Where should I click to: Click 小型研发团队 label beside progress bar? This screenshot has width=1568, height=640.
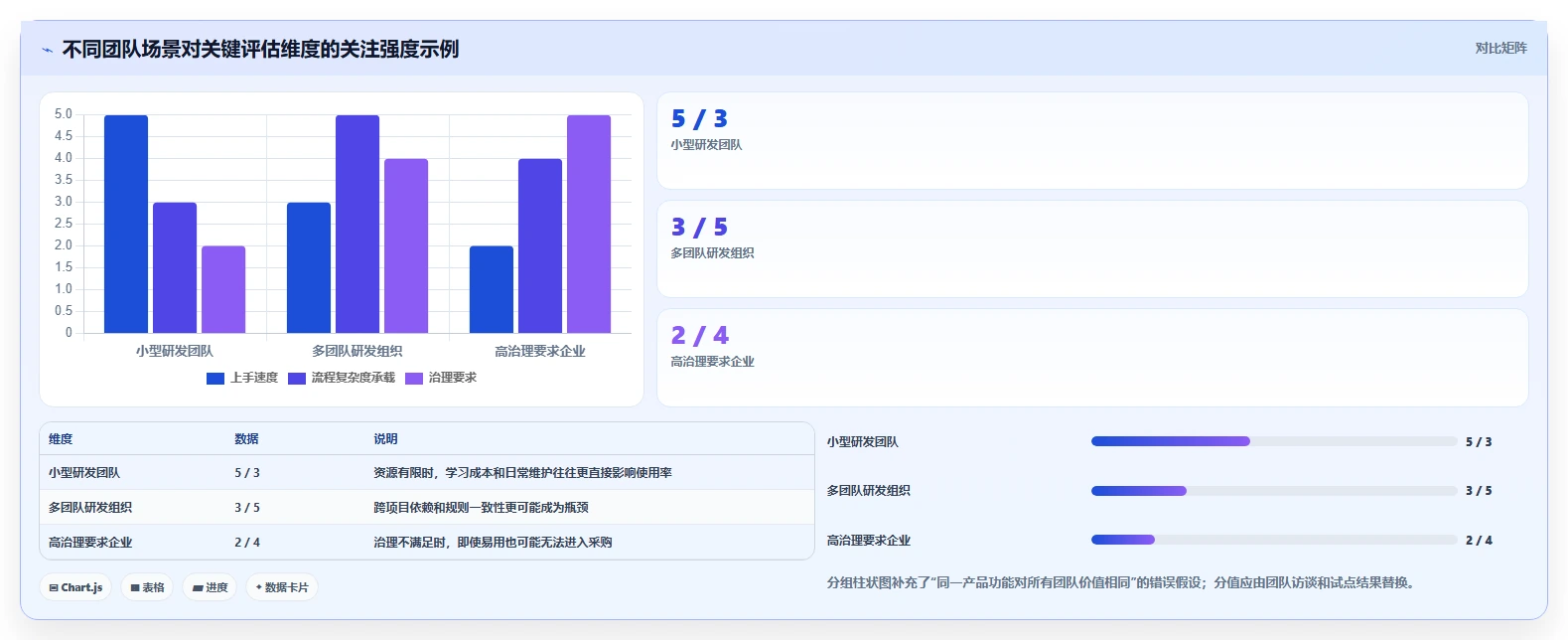point(863,442)
